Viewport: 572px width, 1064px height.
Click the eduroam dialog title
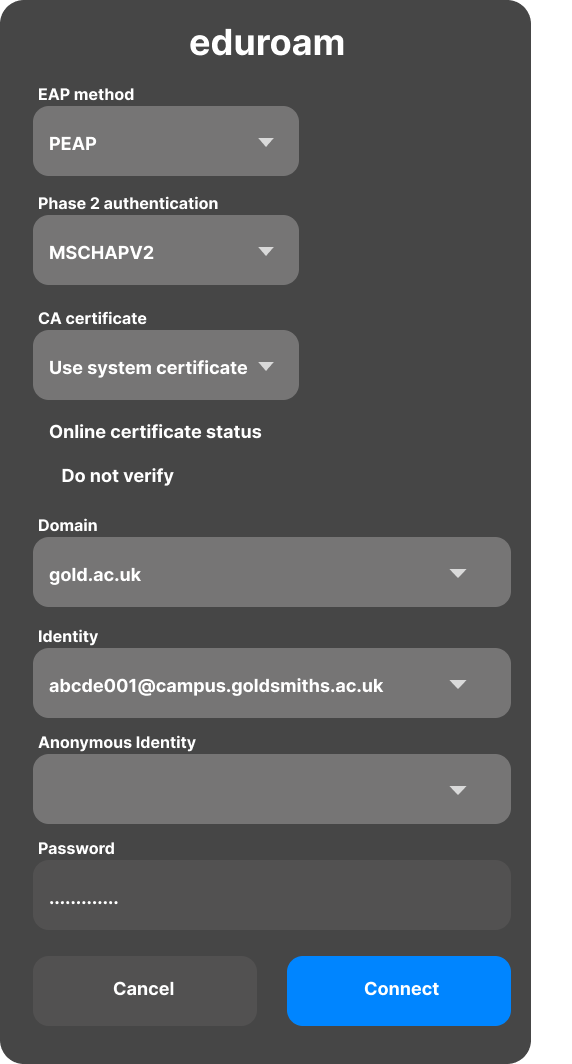click(267, 43)
